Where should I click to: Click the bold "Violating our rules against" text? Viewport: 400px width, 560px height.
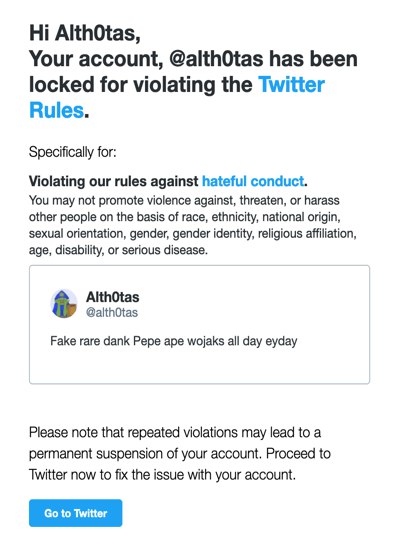114,181
